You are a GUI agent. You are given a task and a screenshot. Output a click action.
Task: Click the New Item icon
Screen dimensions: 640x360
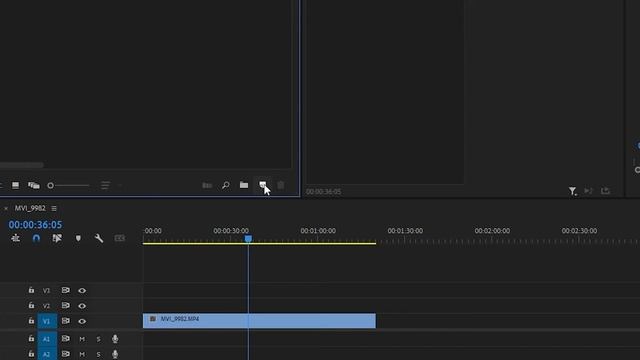pos(262,185)
